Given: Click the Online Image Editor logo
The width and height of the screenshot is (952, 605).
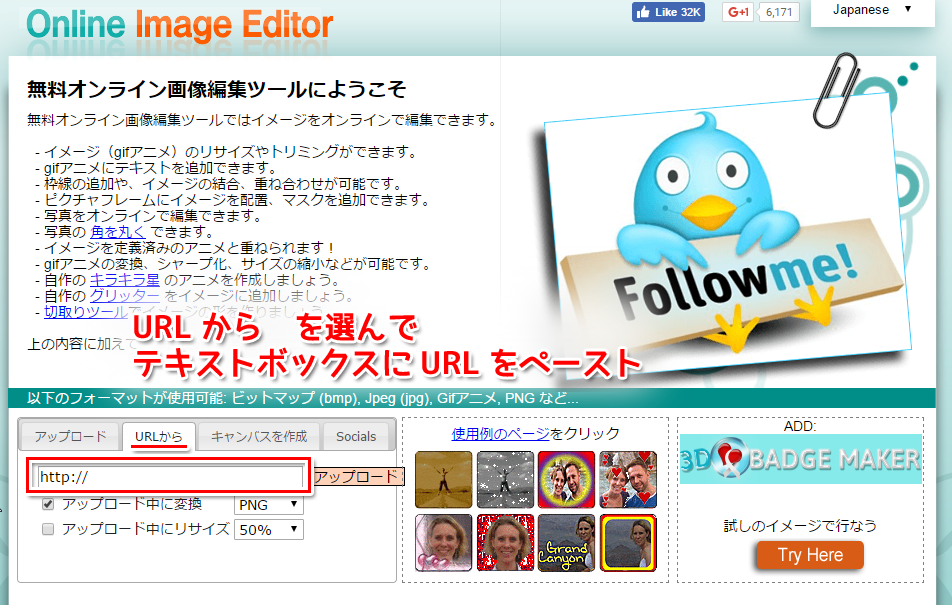Looking at the screenshot, I should 180,24.
